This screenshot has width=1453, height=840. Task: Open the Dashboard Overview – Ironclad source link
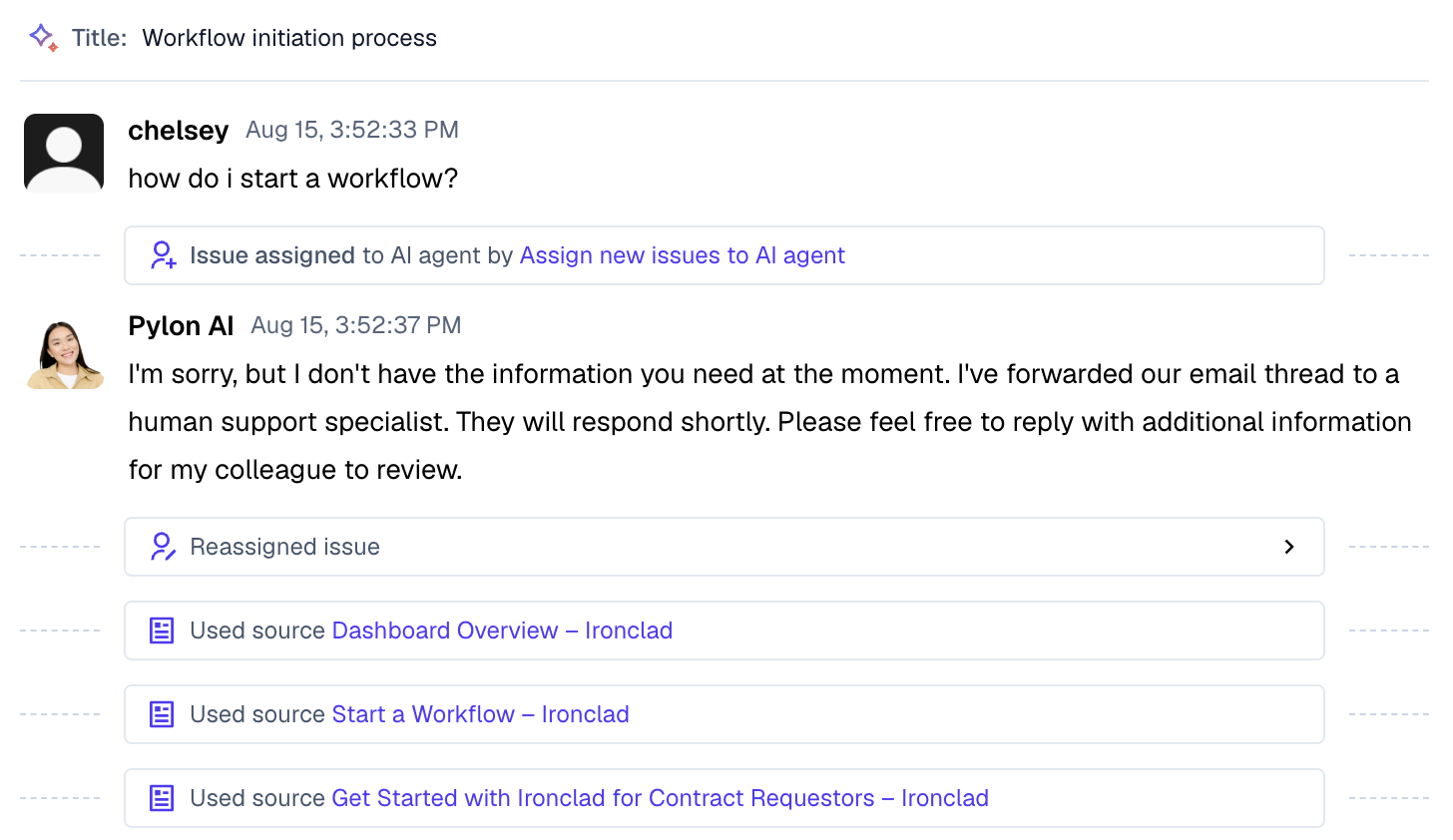pos(502,630)
